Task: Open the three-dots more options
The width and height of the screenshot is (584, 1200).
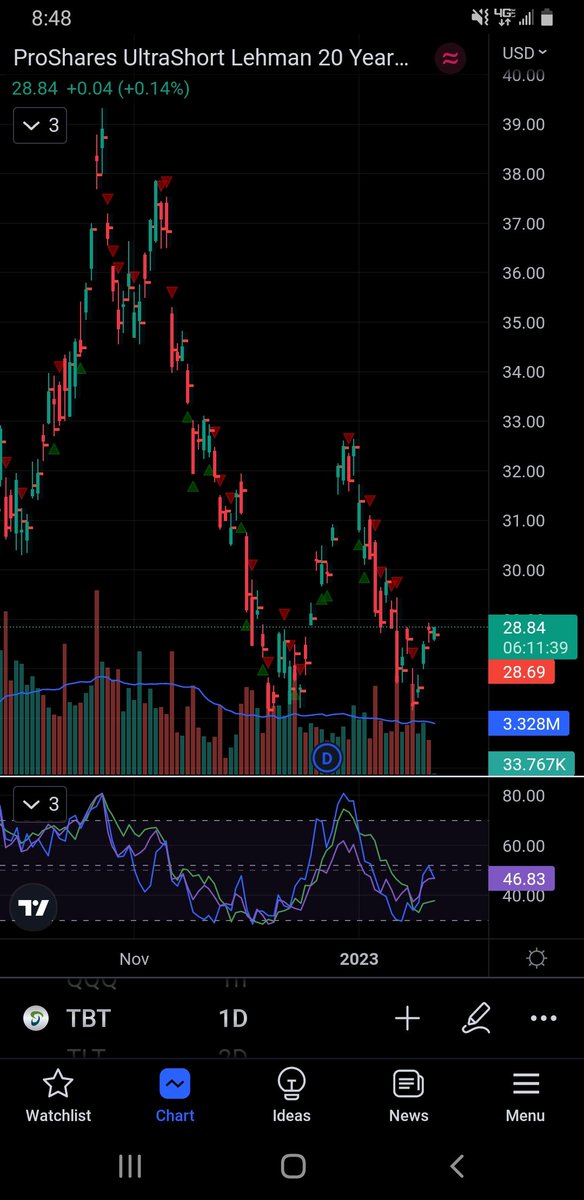Action: [544, 1019]
